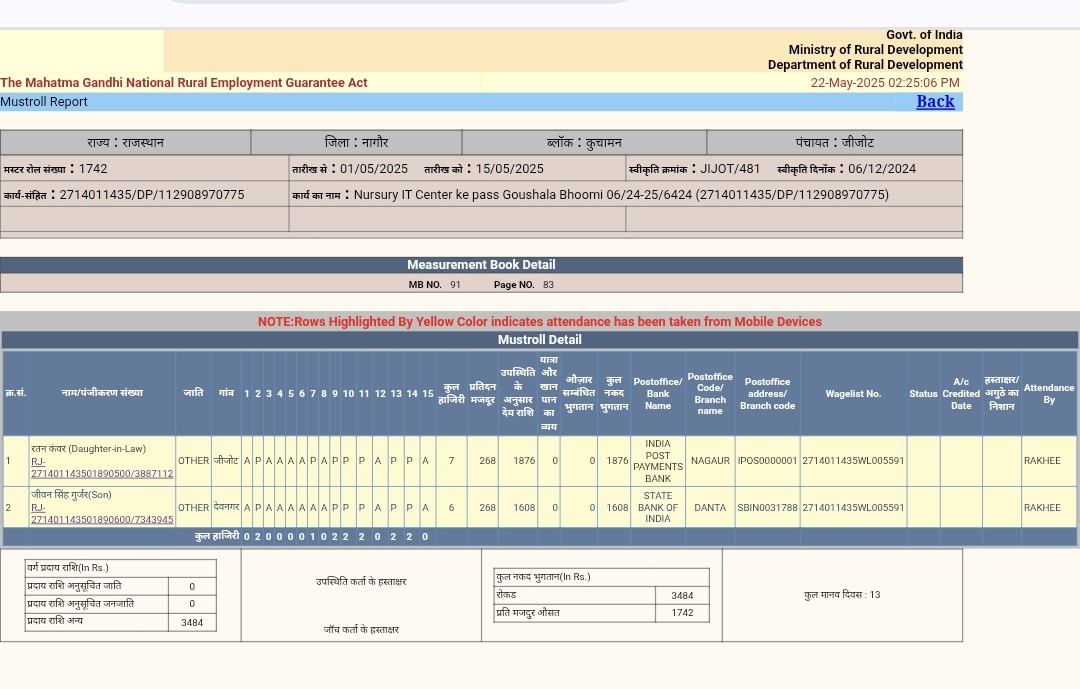
Task: Click the wagelist number in Jeevan Singh's row
Action: [x=853, y=508]
